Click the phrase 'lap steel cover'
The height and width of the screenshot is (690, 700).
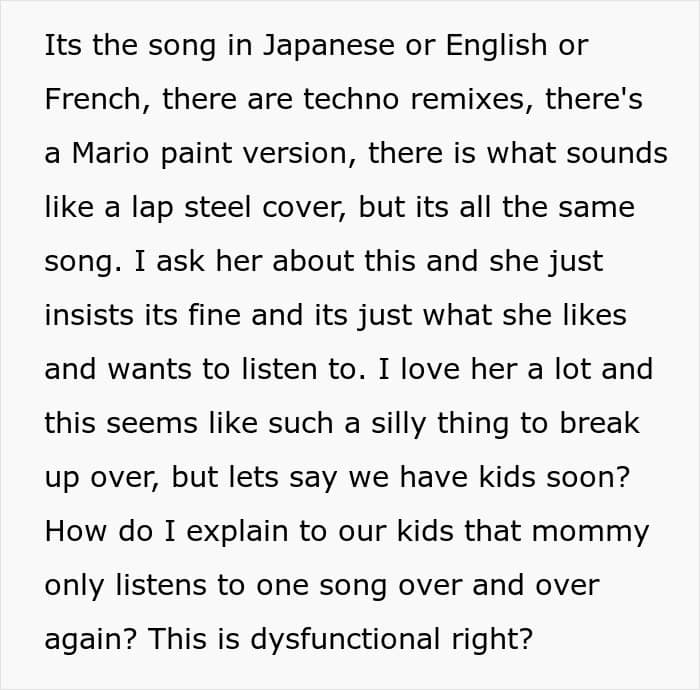(x=239, y=208)
